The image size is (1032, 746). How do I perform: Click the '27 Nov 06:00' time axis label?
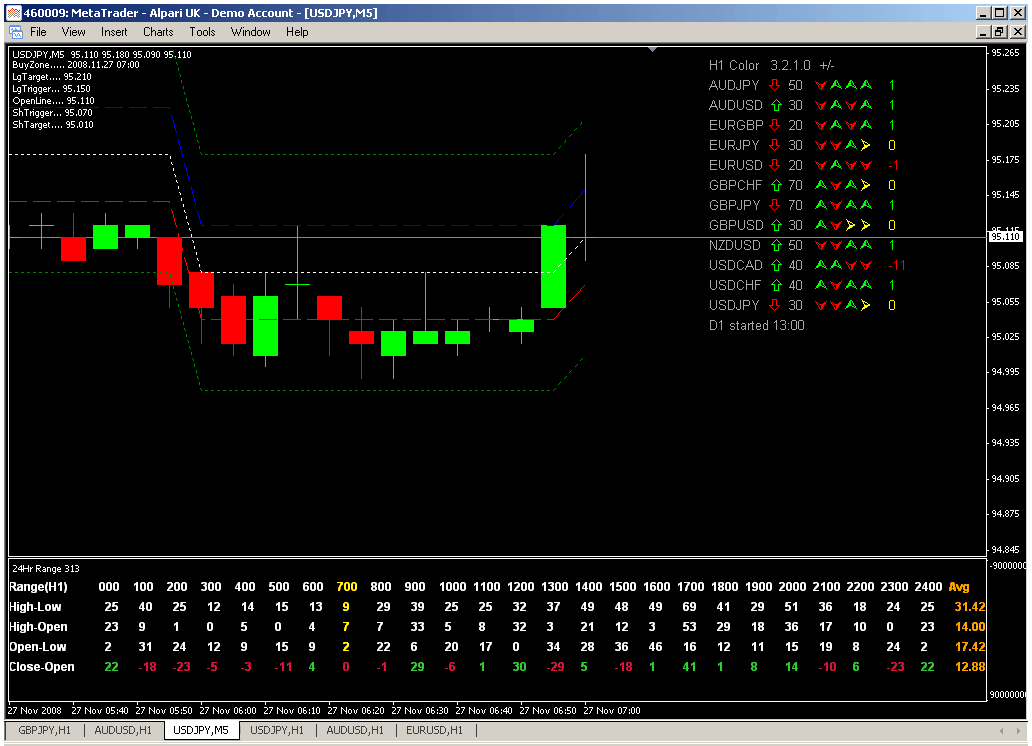point(228,710)
